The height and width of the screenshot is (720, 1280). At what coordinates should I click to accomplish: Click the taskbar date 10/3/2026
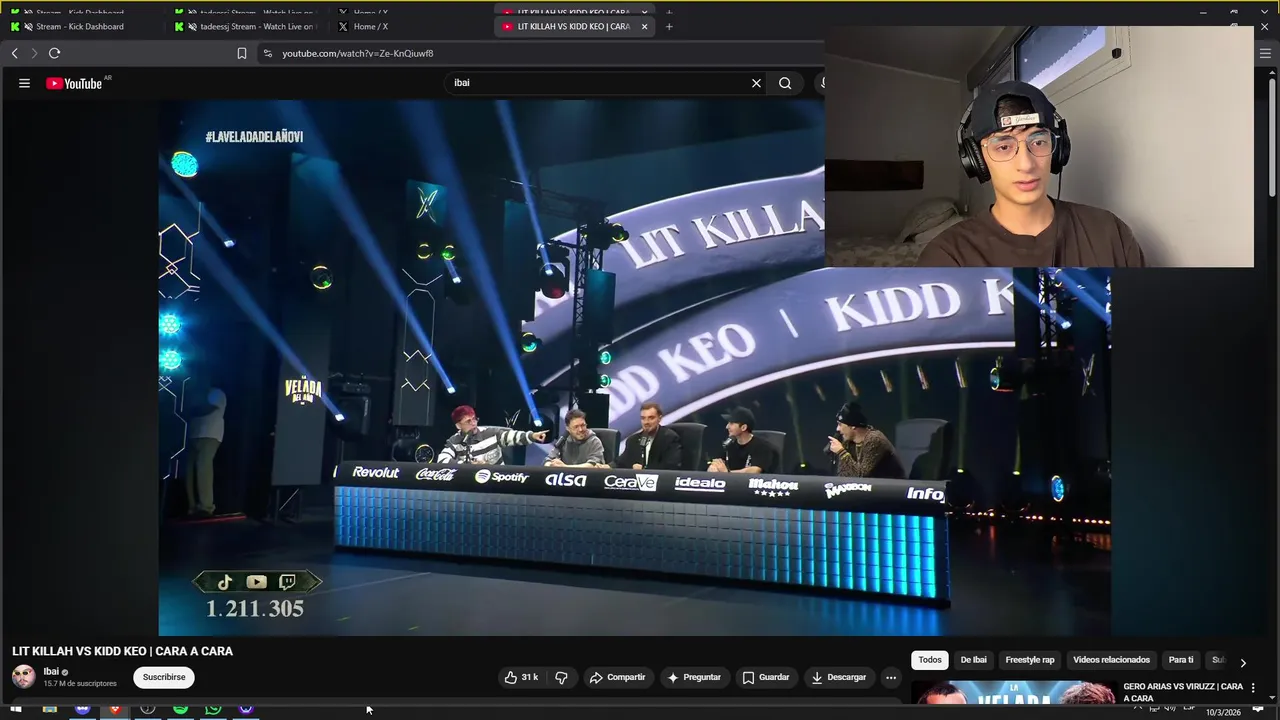tap(1222, 713)
